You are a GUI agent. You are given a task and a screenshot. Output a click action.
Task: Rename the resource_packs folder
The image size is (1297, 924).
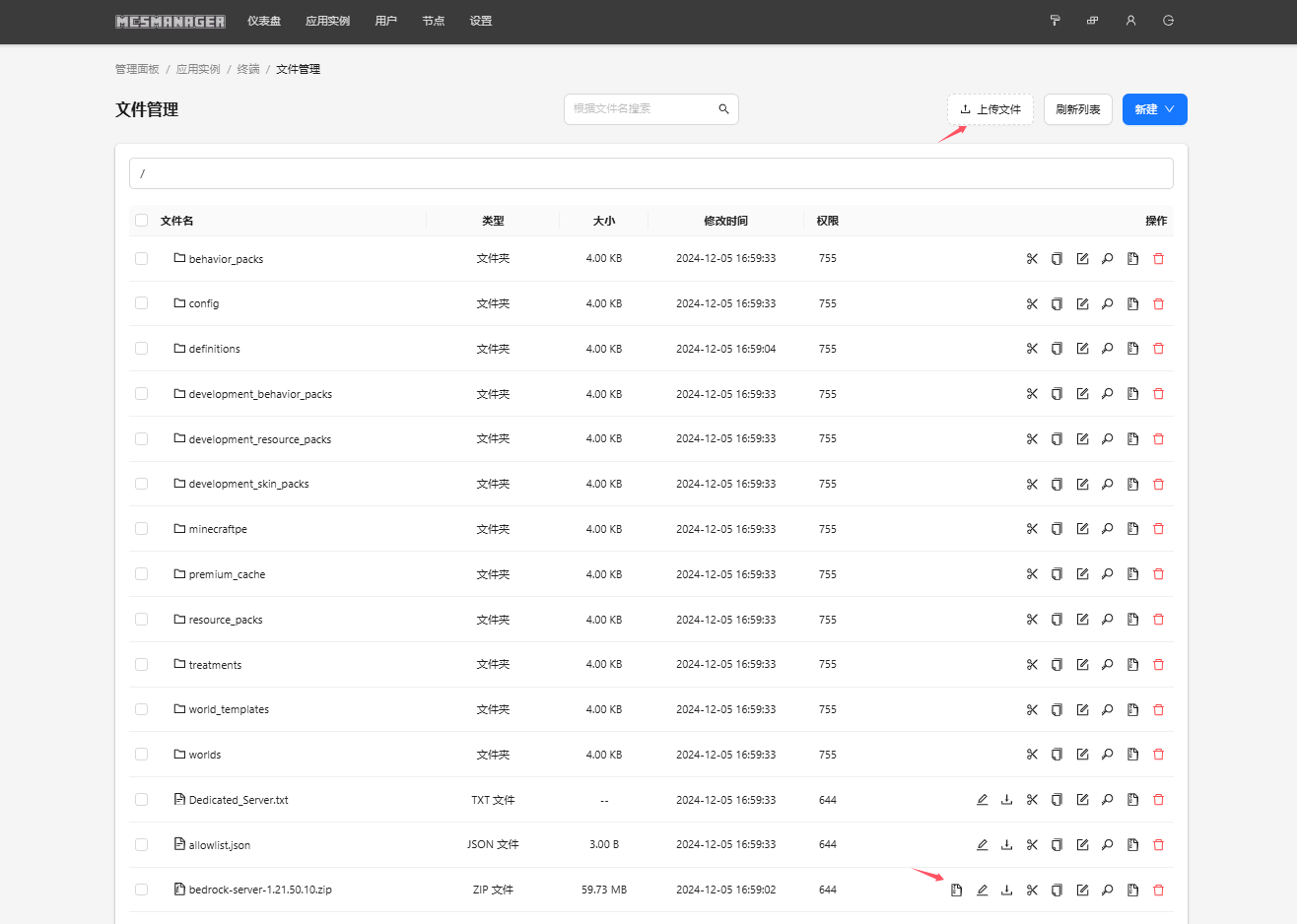tap(1082, 620)
